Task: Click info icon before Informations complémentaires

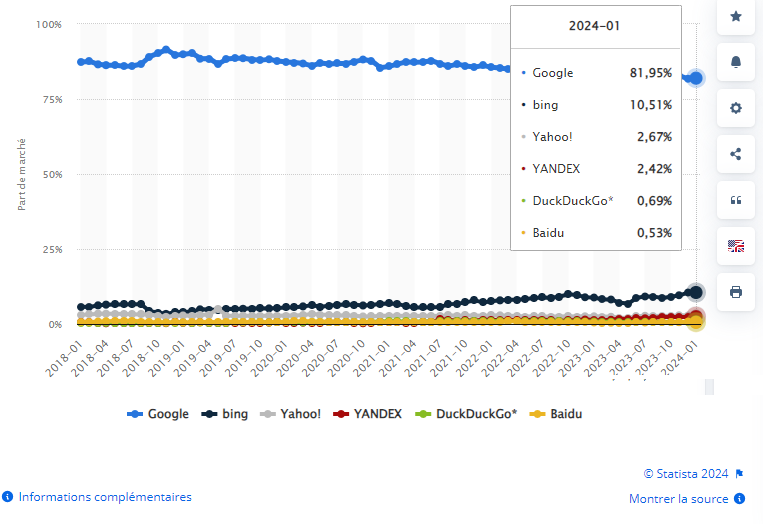Action: 7,497
